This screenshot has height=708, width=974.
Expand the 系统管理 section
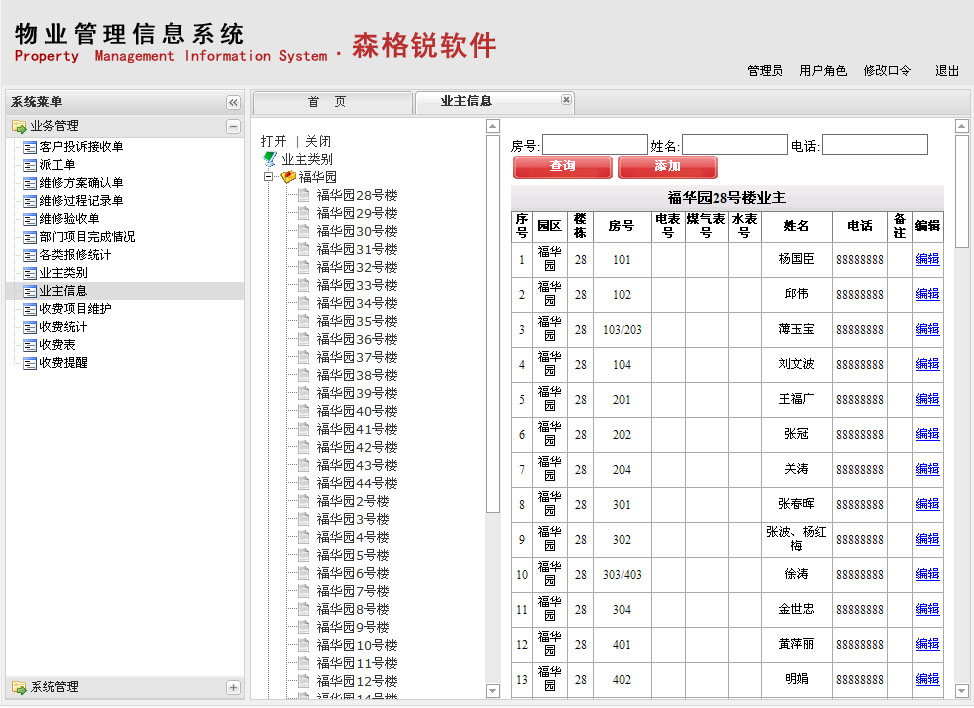(233, 688)
